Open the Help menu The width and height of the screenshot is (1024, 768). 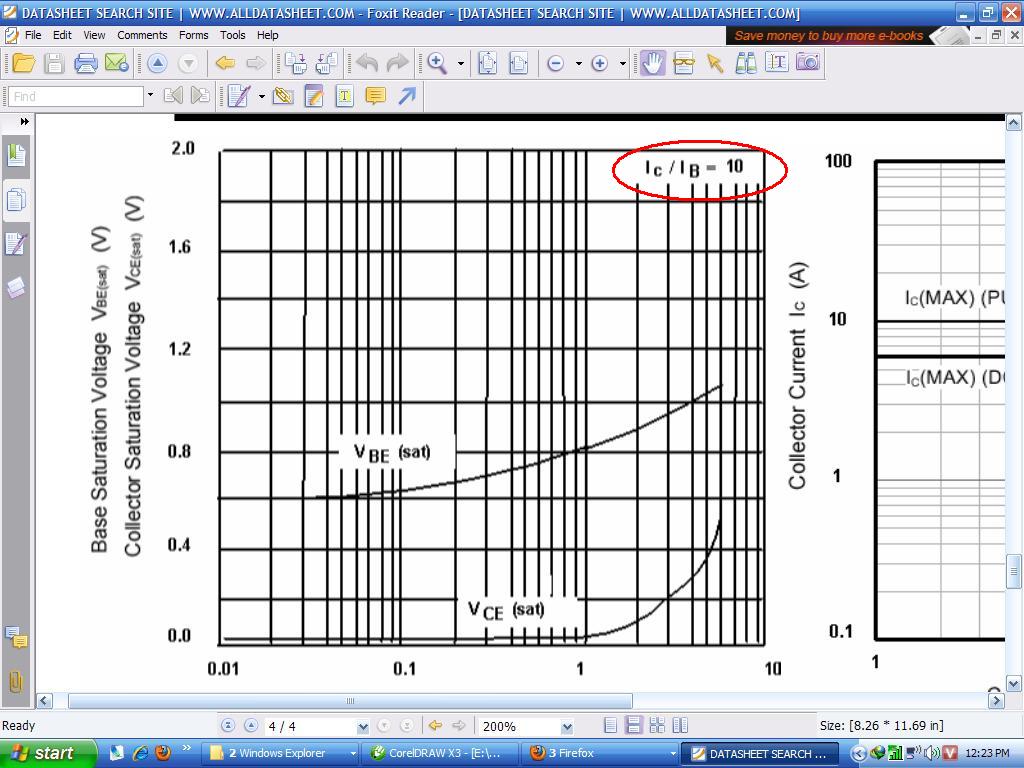[x=267, y=35]
